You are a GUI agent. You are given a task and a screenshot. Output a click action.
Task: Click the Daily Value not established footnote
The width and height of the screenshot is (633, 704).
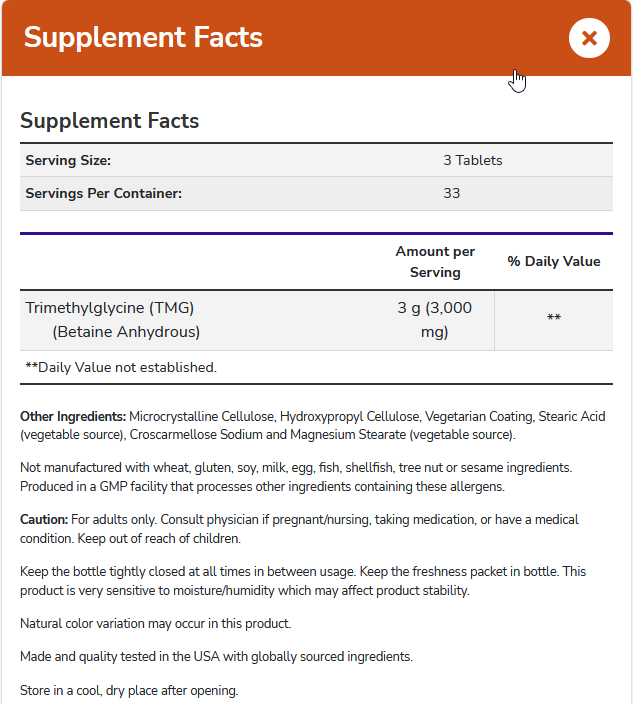120,367
